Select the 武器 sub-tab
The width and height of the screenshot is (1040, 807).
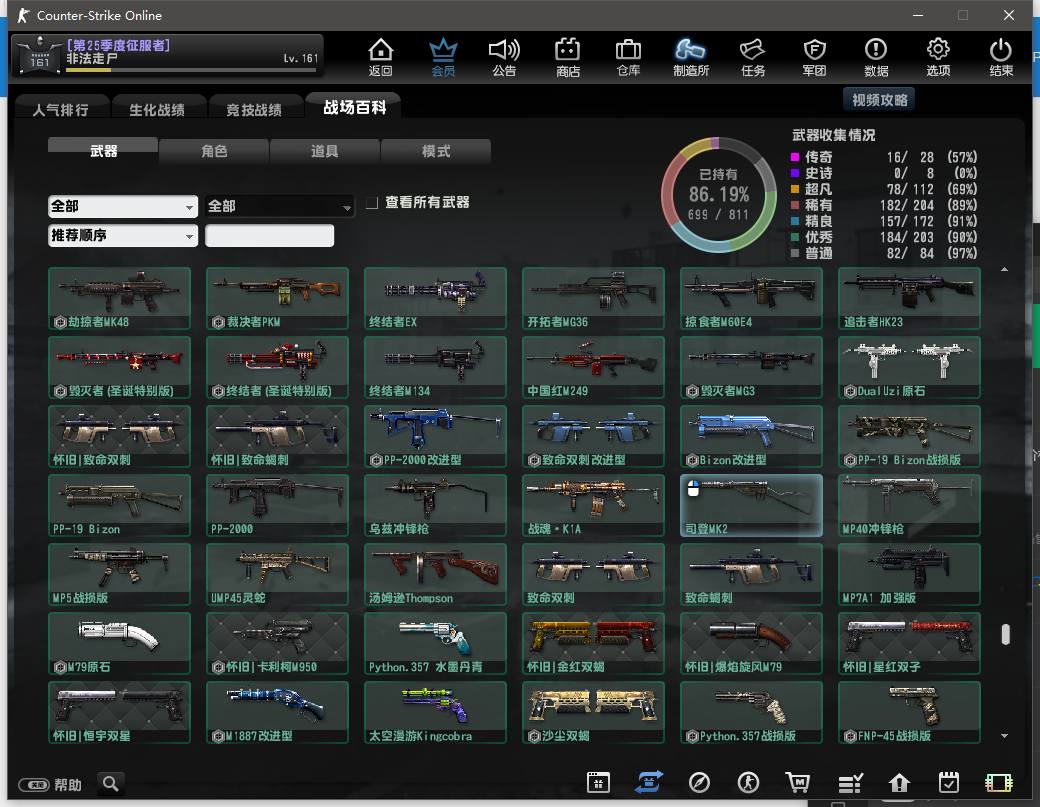[103, 150]
